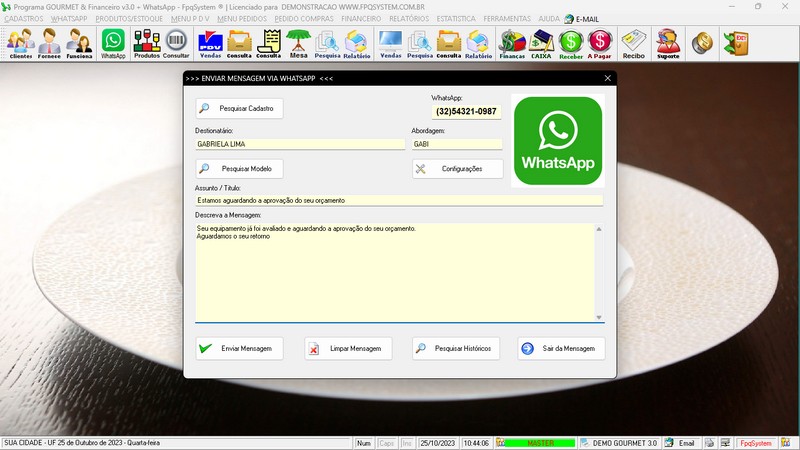Click the Pesquisa icon next to Mesa
The width and height of the screenshot is (800, 450).
click(327, 44)
